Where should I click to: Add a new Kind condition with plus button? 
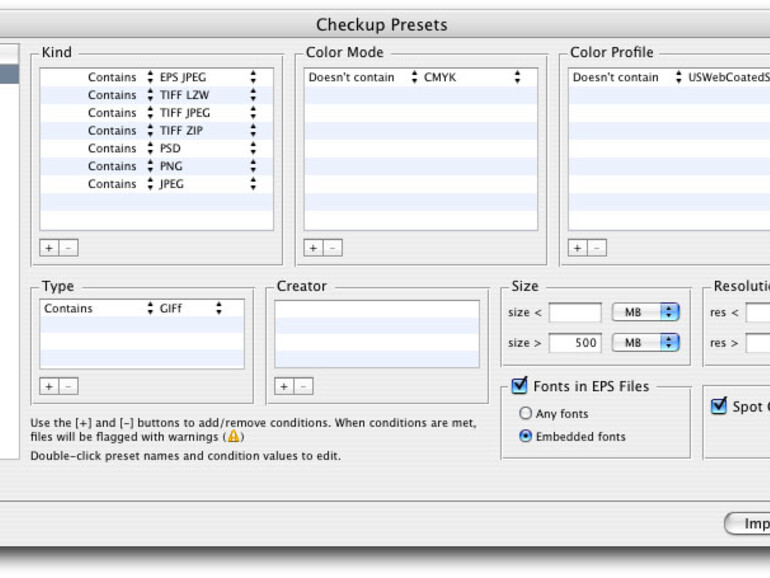pyautogui.click(x=50, y=248)
